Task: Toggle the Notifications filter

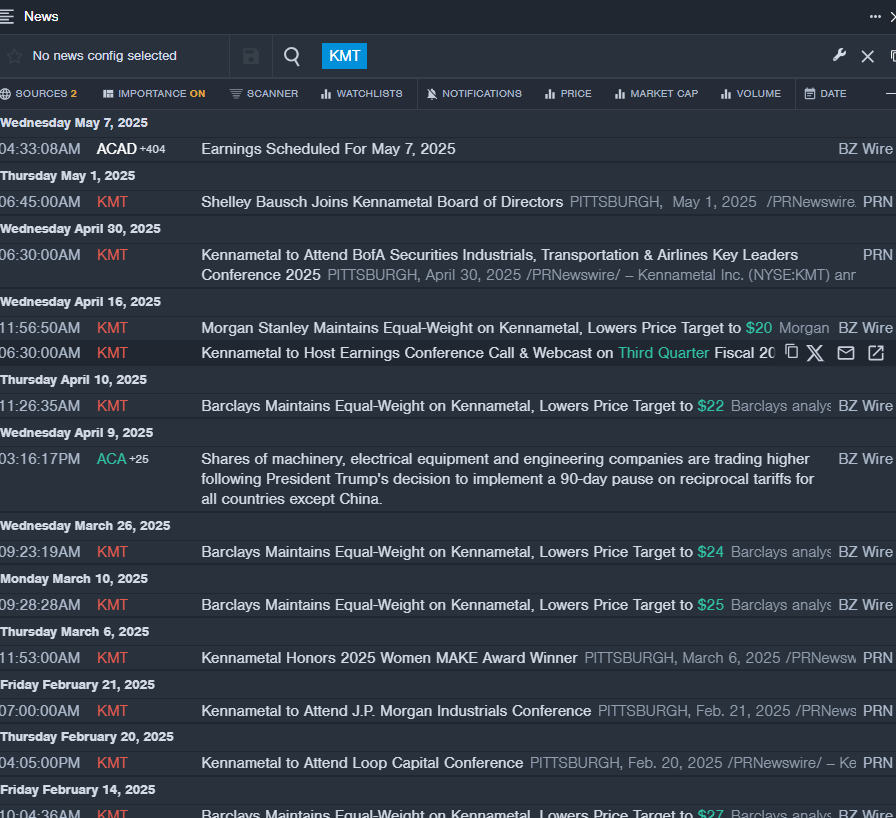Action: [x=474, y=94]
